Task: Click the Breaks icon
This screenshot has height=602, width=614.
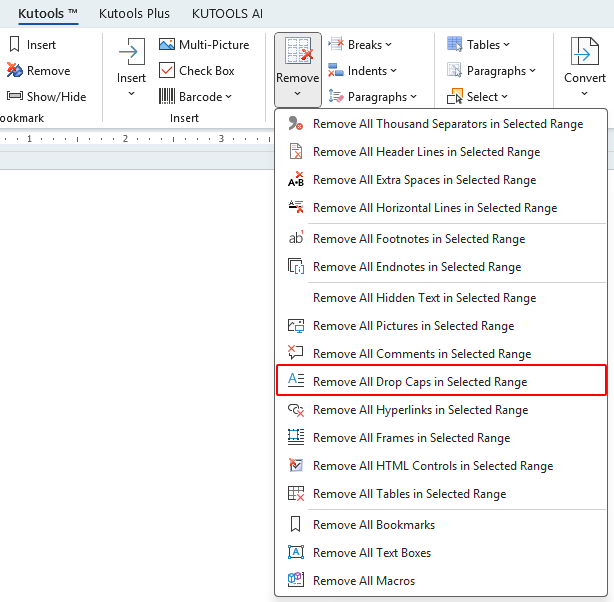Action: coord(336,44)
